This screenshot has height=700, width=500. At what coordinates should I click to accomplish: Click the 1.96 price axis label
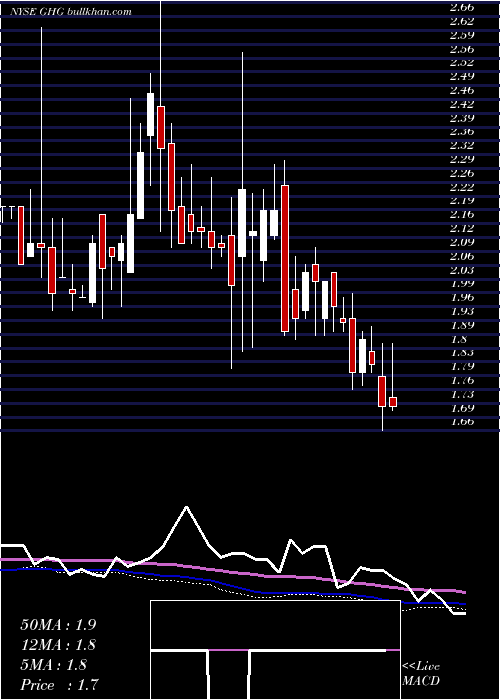click(x=461, y=298)
